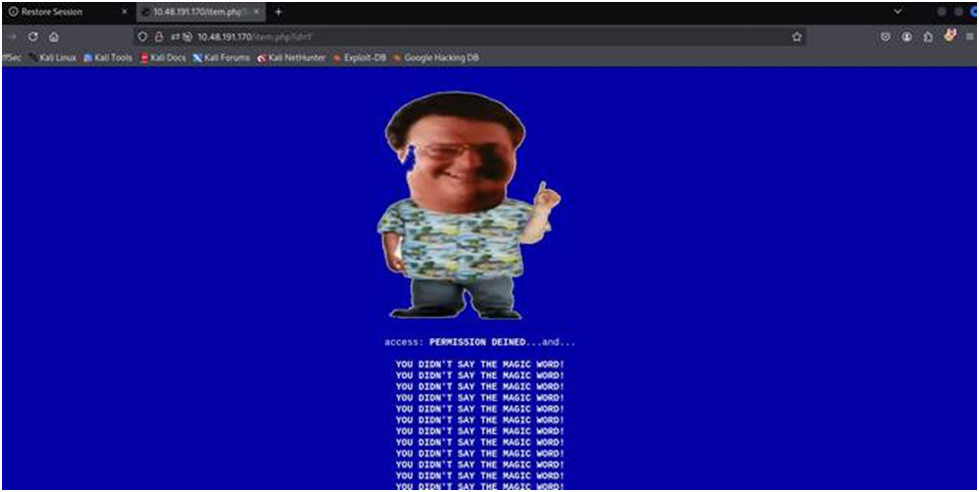The image size is (979, 492).
Task: Open the hamburger application menu
Action: (x=970, y=37)
